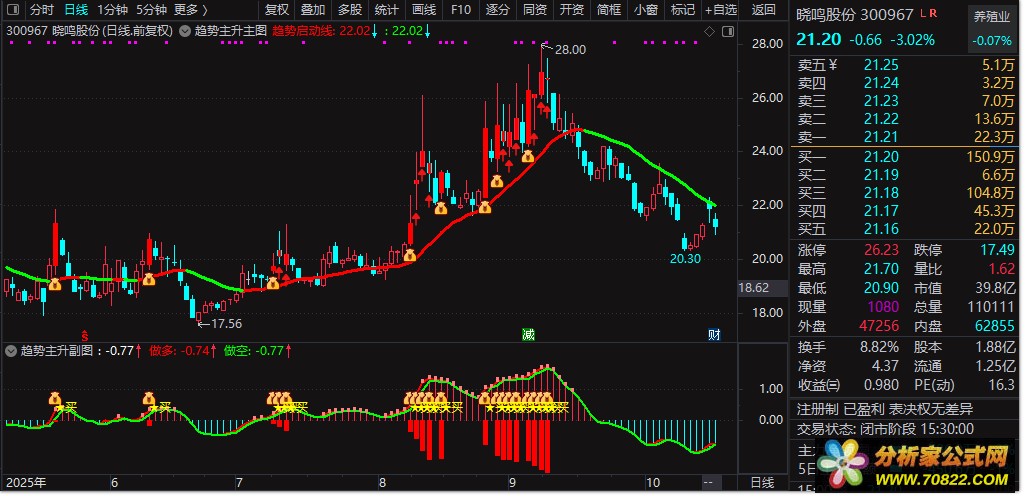Click the 返回 back button

763,10
